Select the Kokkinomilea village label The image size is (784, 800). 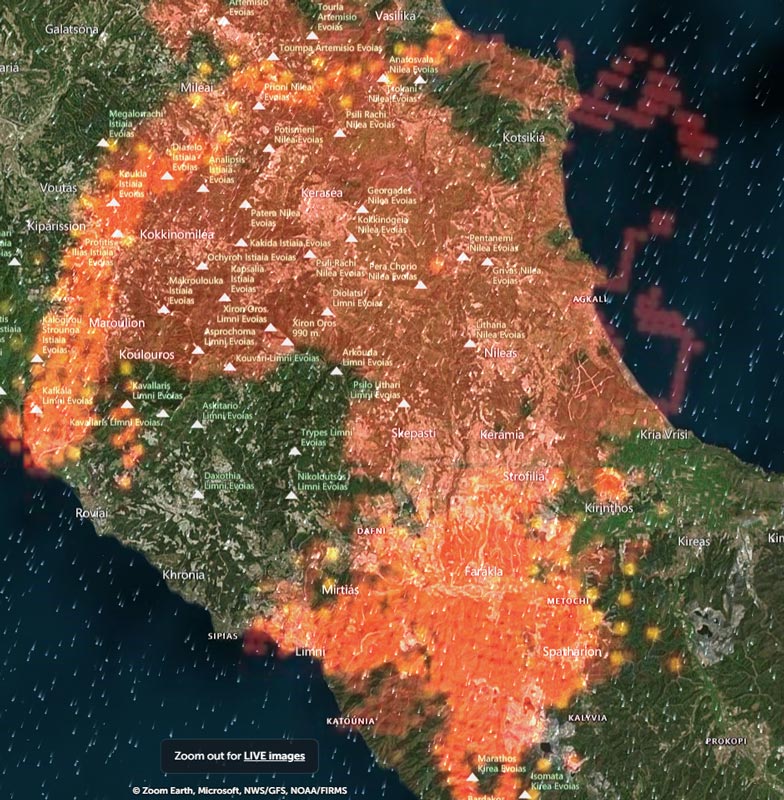pyautogui.click(x=177, y=234)
